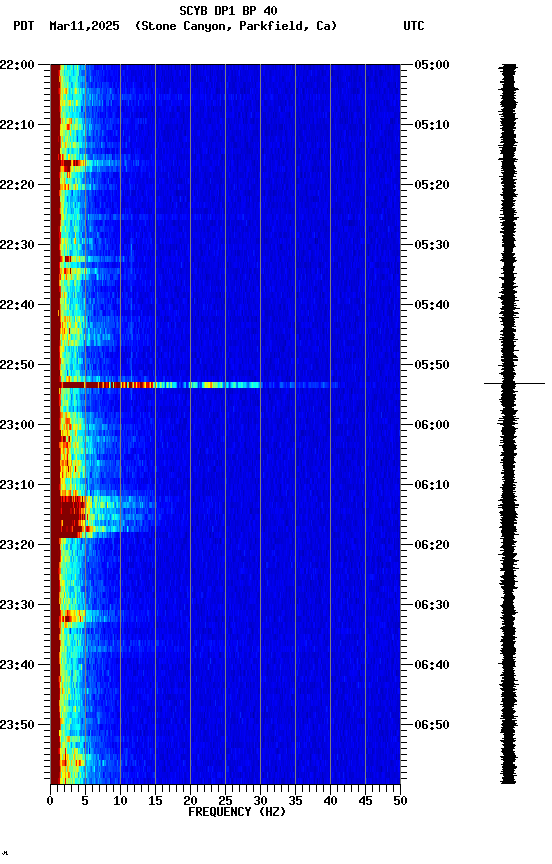The width and height of the screenshot is (552, 864).
Task: Click the '30' frequency axis value
Action: point(261,801)
